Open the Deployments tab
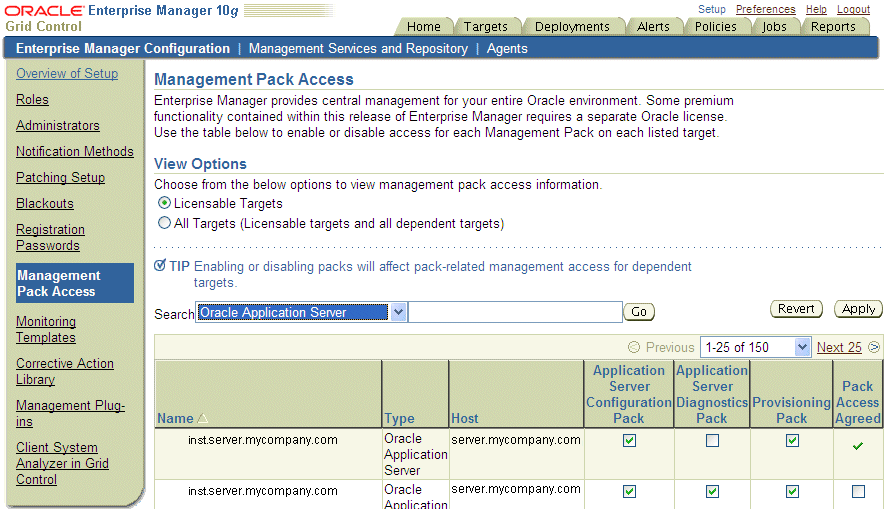The height and width of the screenshot is (509, 887). [572, 27]
